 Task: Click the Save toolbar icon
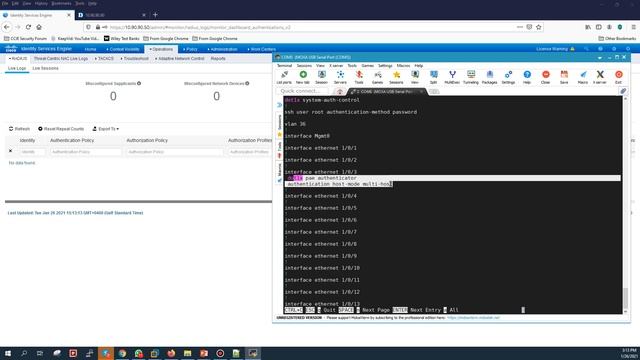point(564,77)
